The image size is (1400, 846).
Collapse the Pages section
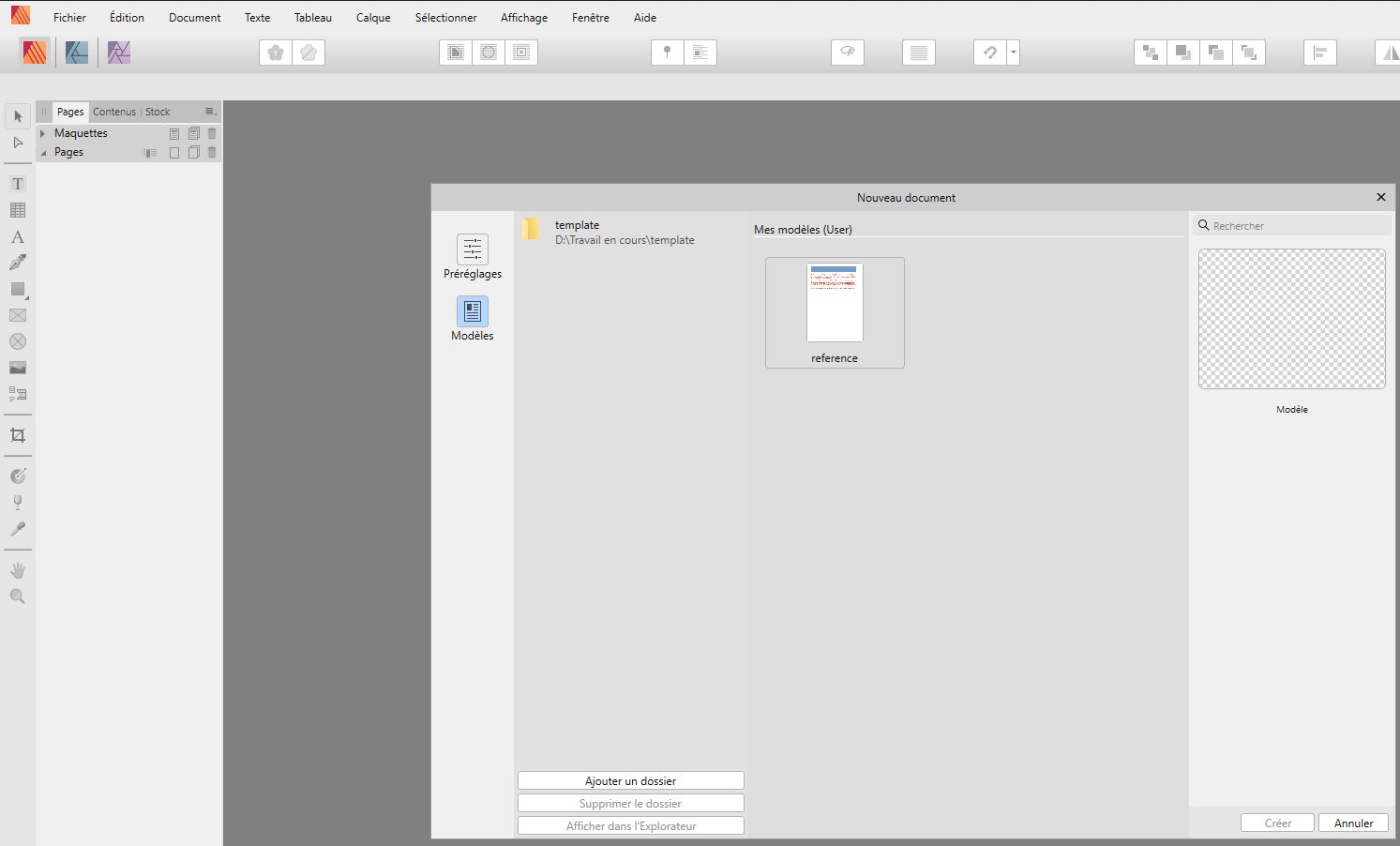pyautogui.click(x=42, y=152)
